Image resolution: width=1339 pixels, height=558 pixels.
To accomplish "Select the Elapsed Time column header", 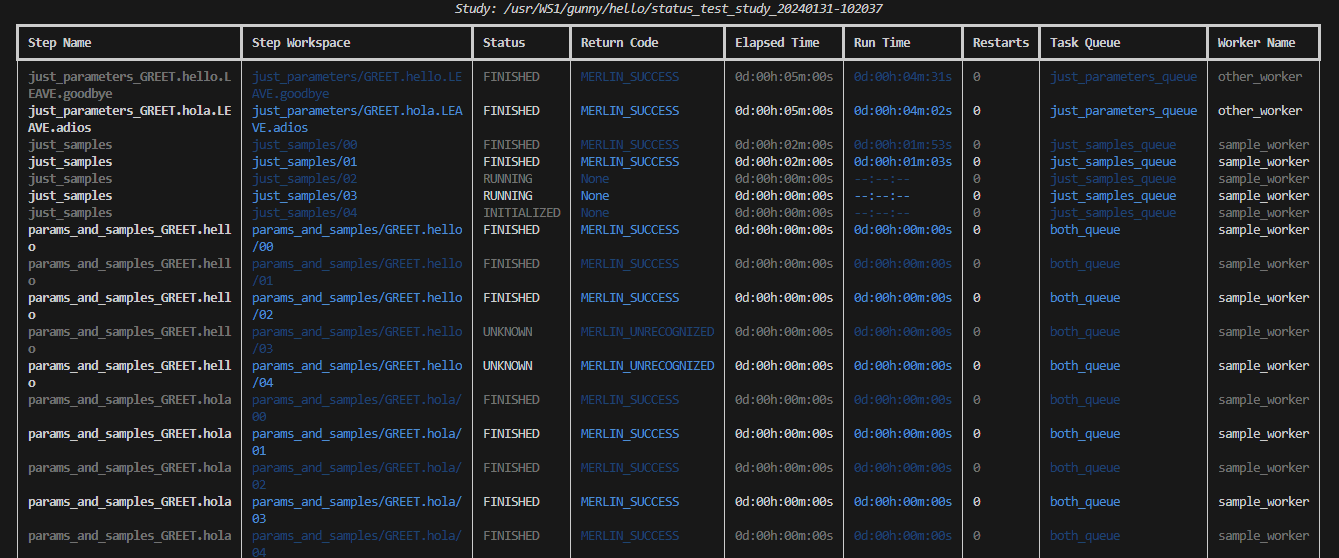I will tap(777, 43).
